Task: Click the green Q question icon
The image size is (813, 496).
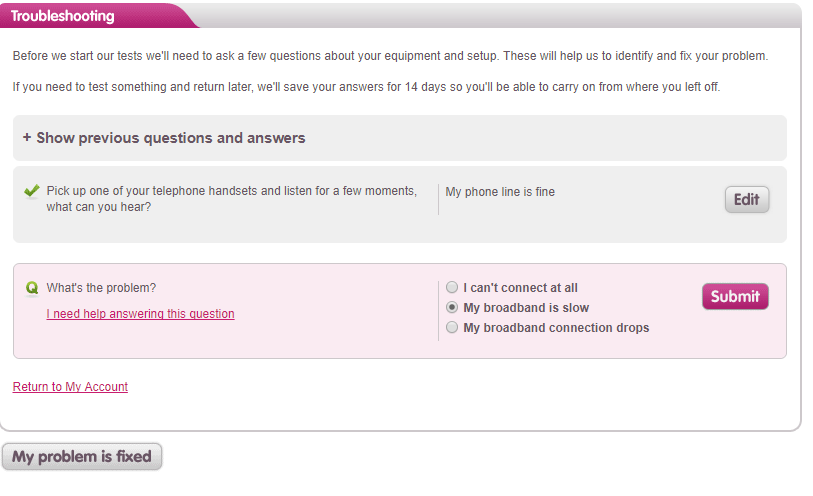Action: pyautogui.click(x=32, y=289)
